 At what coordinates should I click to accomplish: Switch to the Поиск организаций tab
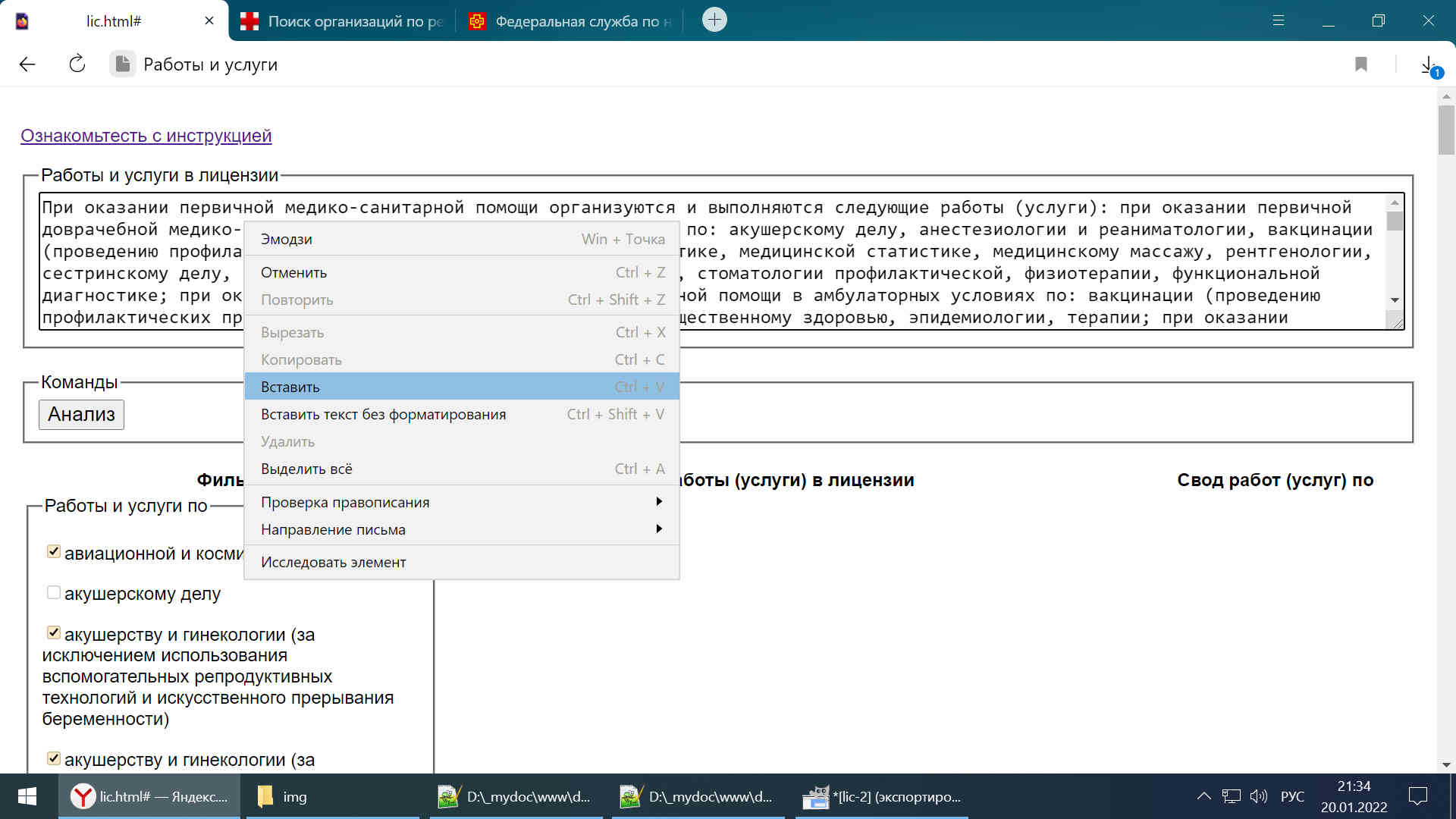341,21
